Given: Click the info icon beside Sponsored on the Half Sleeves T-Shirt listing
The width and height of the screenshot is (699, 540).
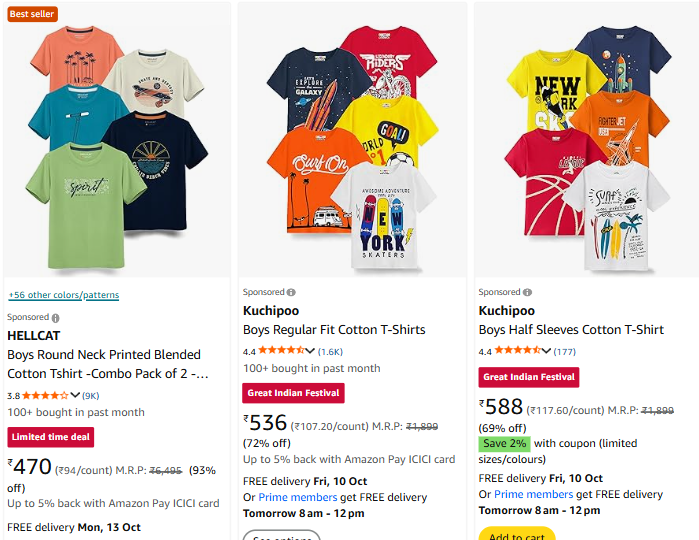Looking at the screenshot, I should (527, 292).
